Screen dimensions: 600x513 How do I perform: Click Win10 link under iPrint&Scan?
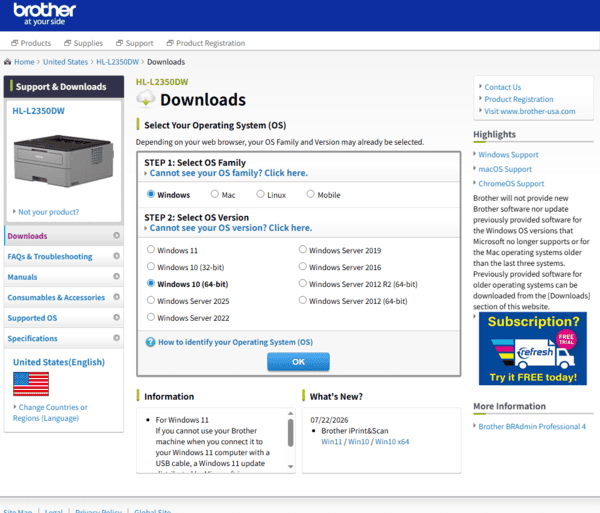pyautogui.click(x=359, y=441)
